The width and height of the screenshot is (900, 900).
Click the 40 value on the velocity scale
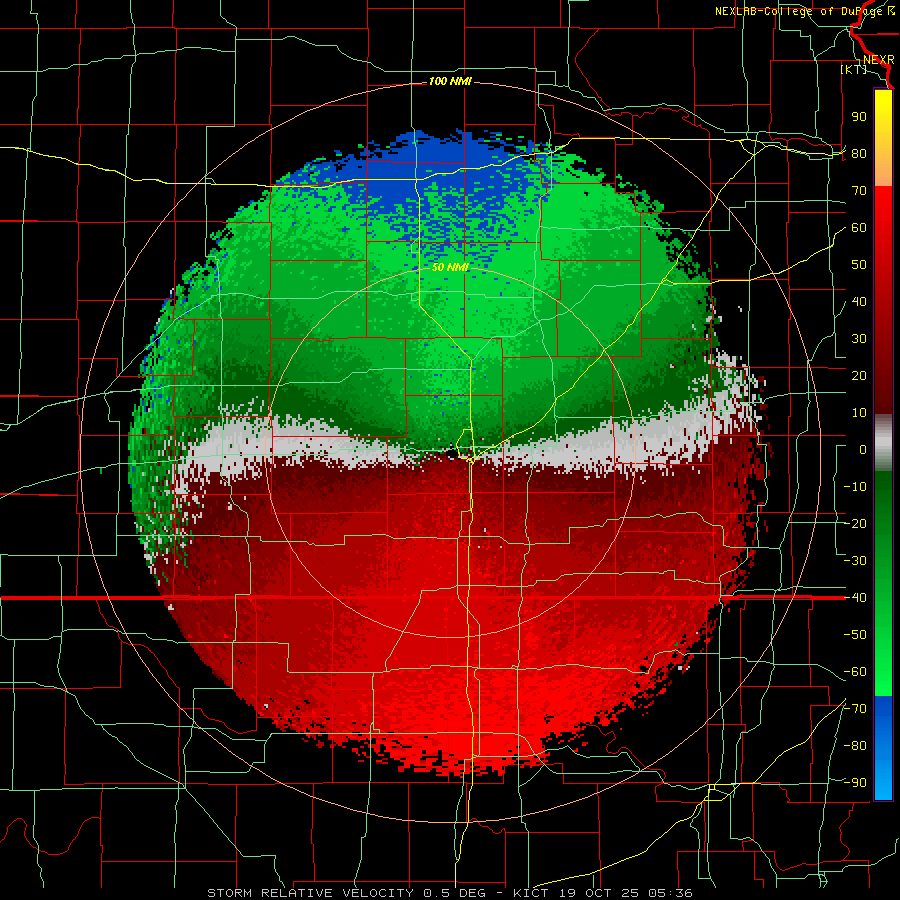pos(859,301)
